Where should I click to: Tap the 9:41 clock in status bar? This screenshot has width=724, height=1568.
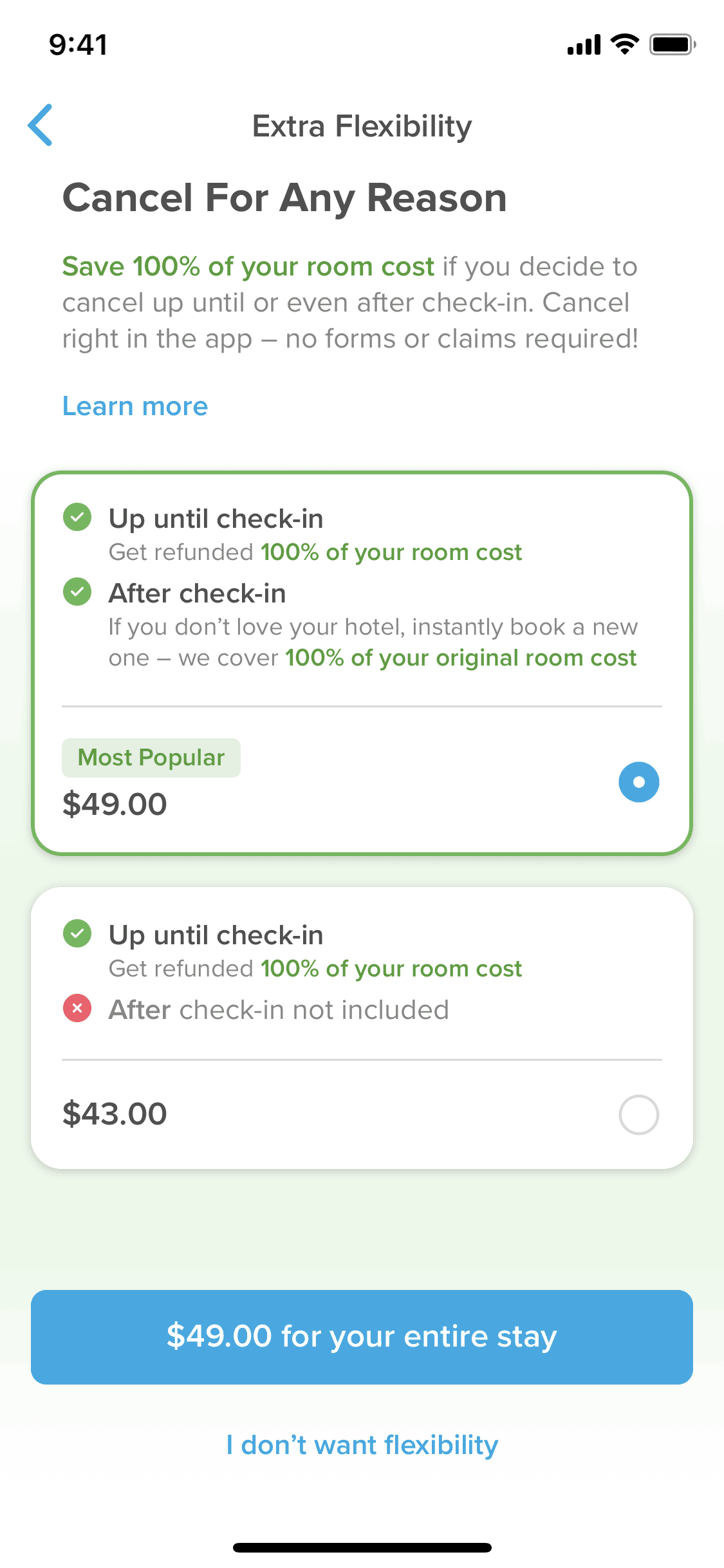(78, 45)
